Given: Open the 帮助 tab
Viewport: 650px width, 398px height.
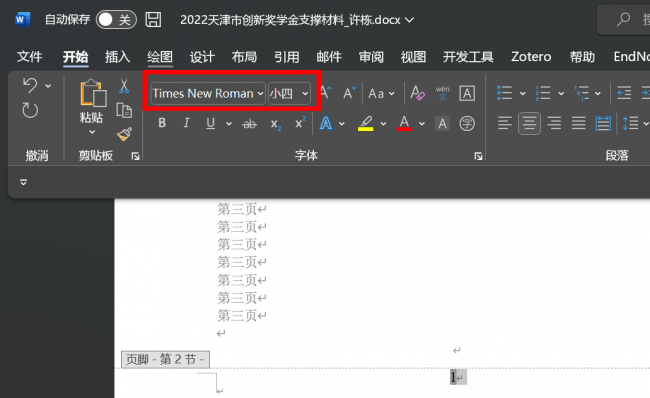Looking at the screenshot, I should tap(582, 56).
